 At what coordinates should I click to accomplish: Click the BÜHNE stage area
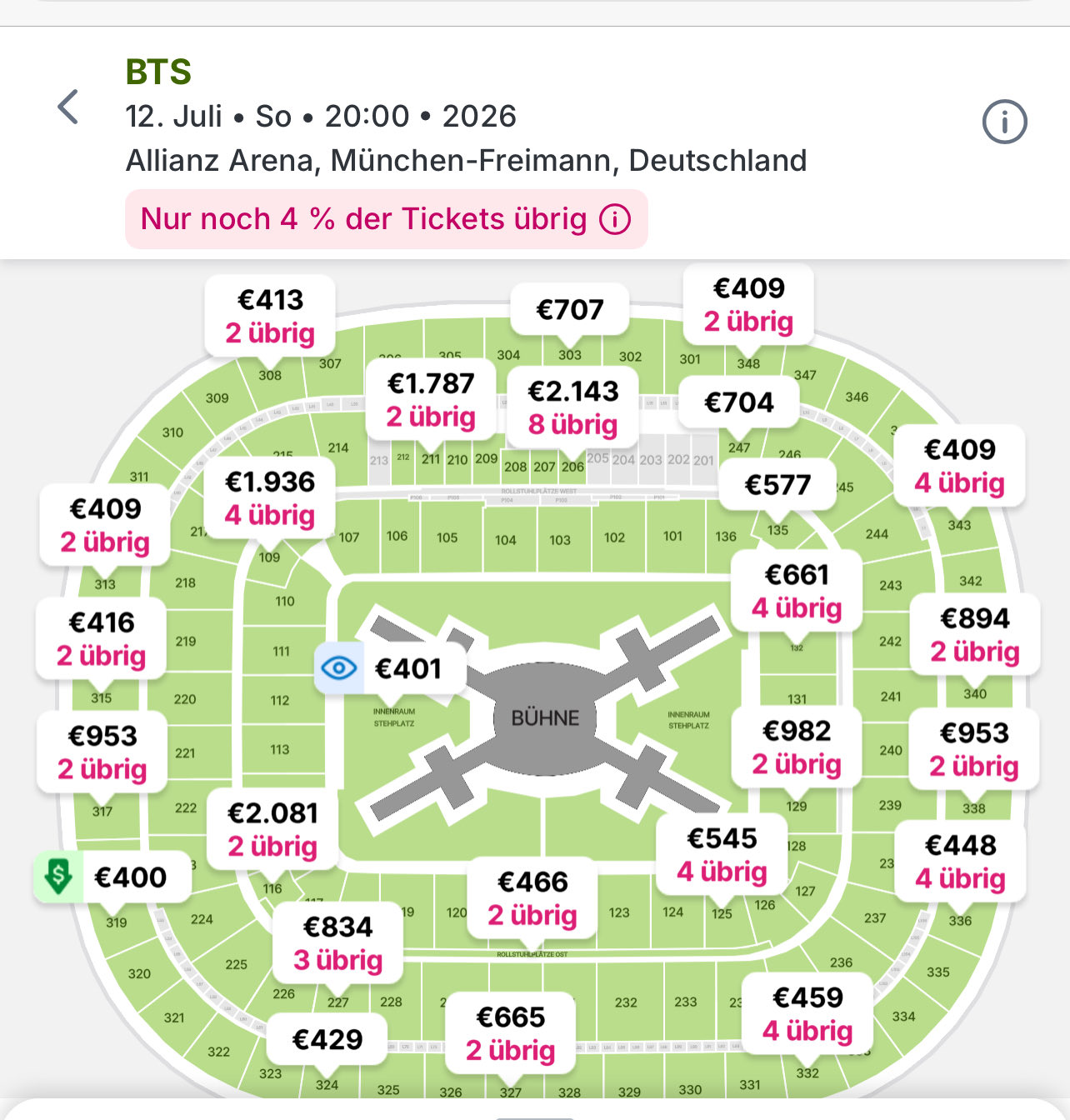[545, 717]
